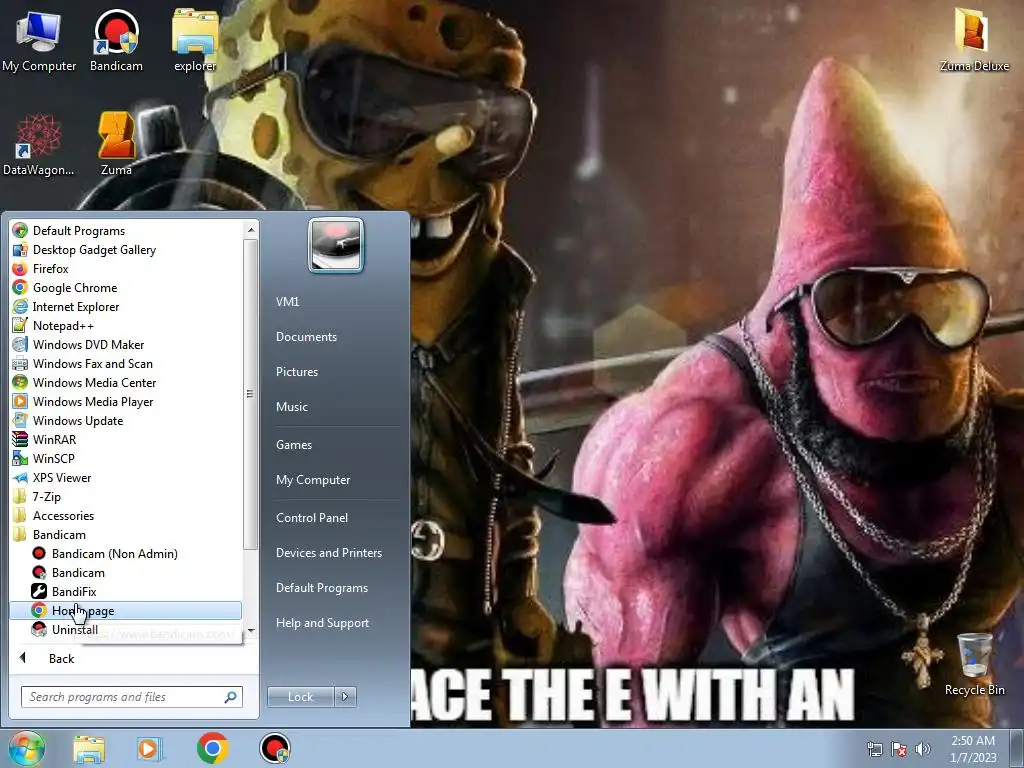Expand the Accessories folder

126,515
